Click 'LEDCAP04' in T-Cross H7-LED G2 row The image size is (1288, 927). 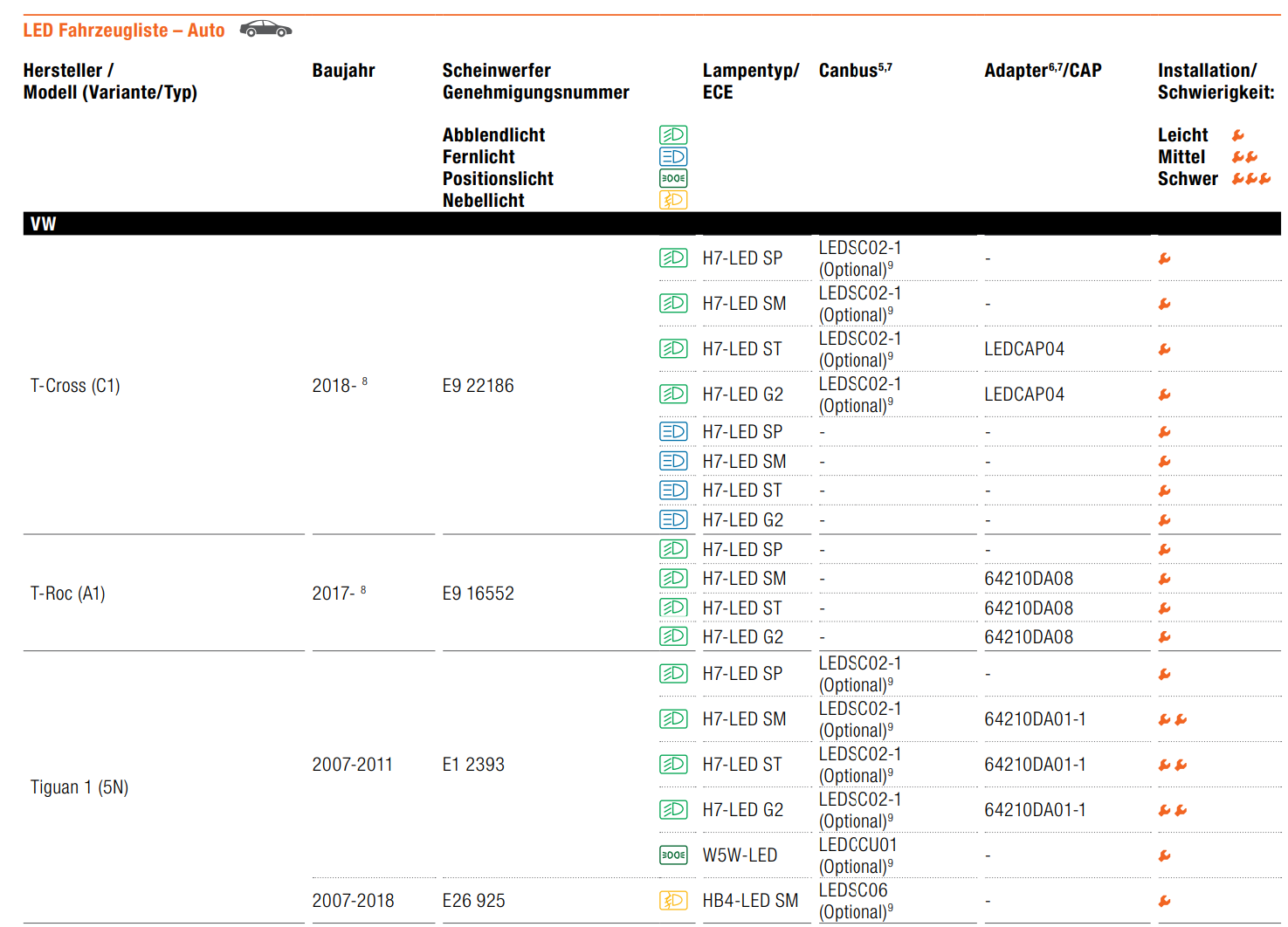pyautogui.click(x=1024, y=395)
